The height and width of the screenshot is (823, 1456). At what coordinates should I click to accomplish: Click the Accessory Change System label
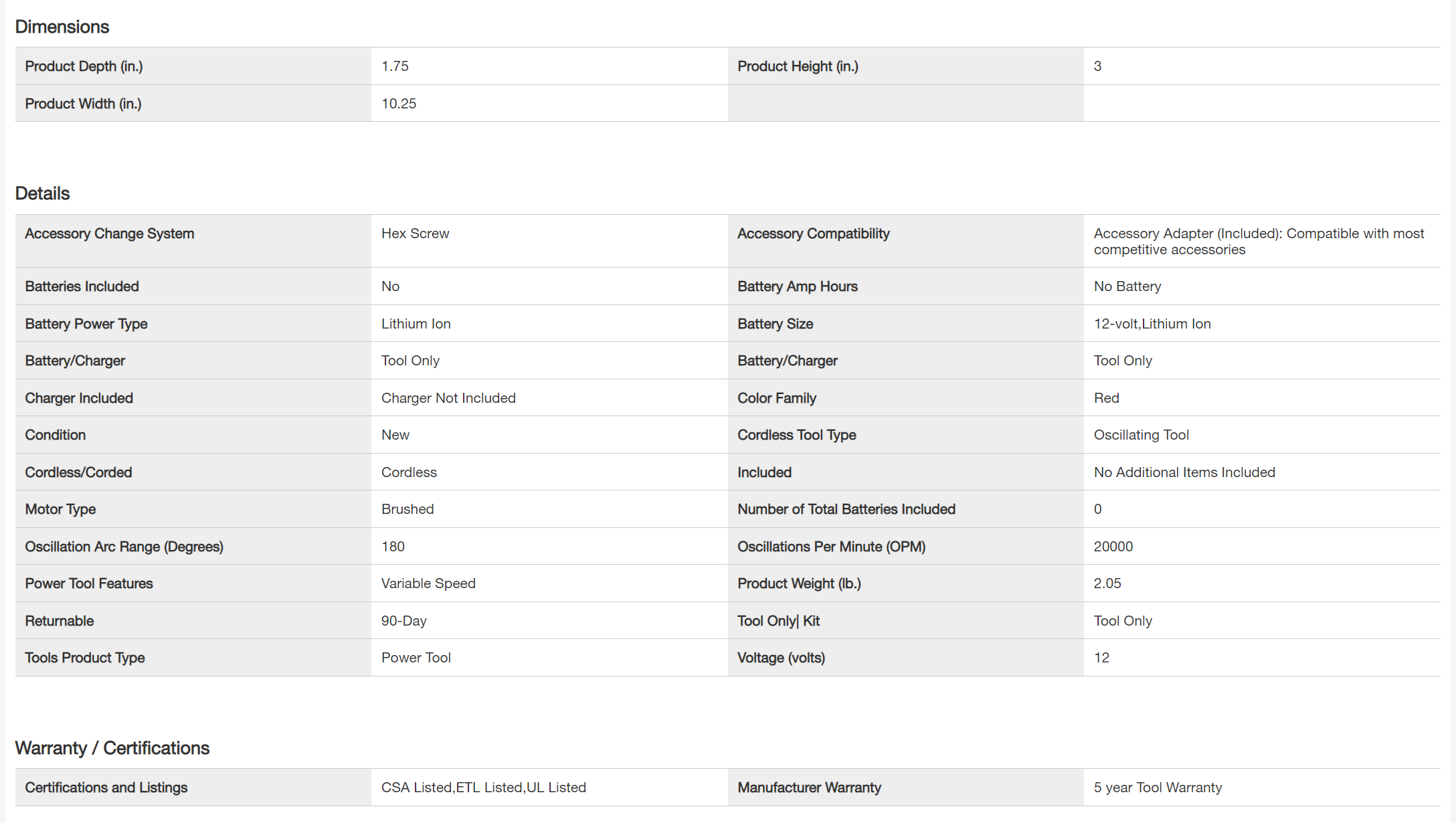(x=109, y=234)
